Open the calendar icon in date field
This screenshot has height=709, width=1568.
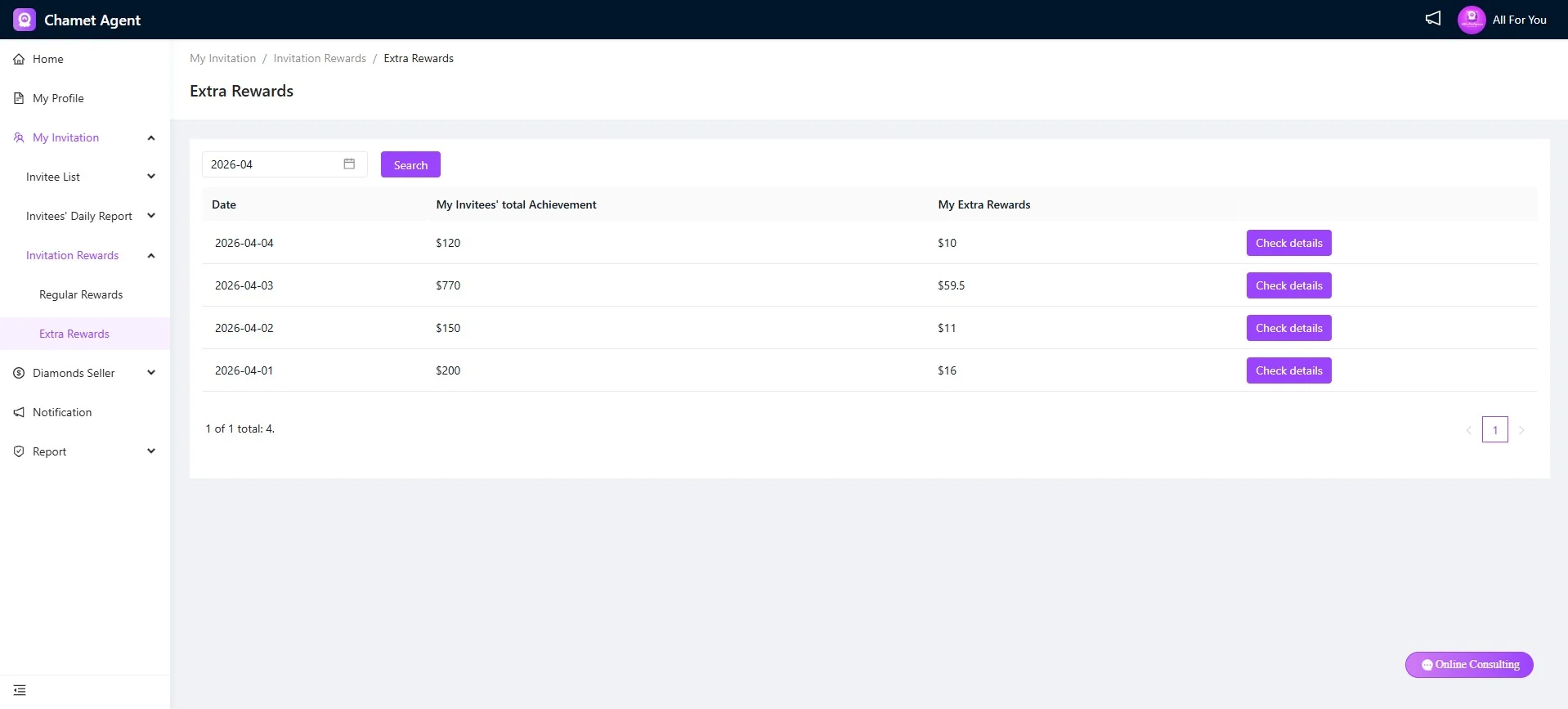pos(349,164)
